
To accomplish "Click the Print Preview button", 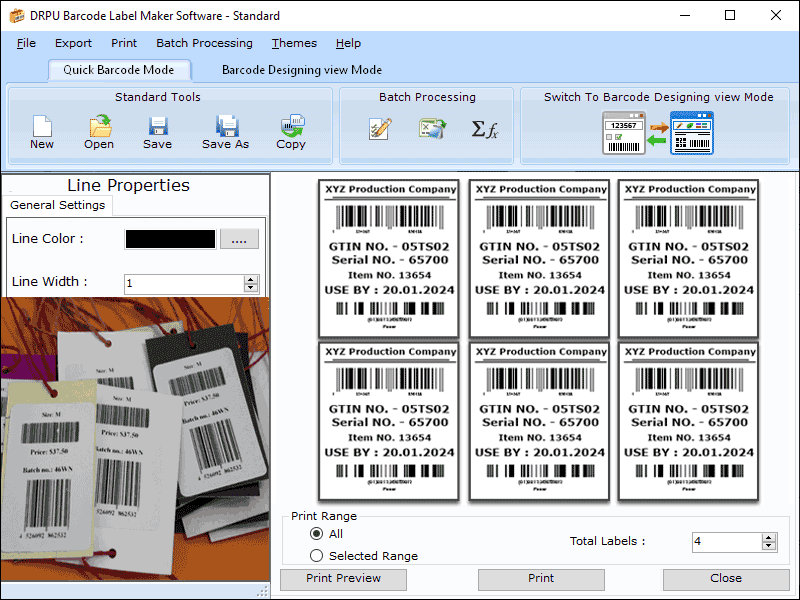I will pos(343,579).
